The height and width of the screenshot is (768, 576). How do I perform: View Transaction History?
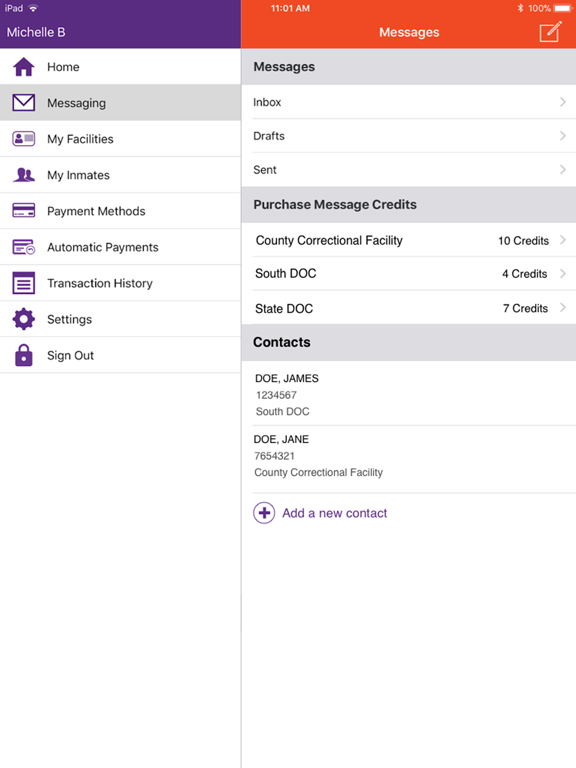click(x=120, y=283)
